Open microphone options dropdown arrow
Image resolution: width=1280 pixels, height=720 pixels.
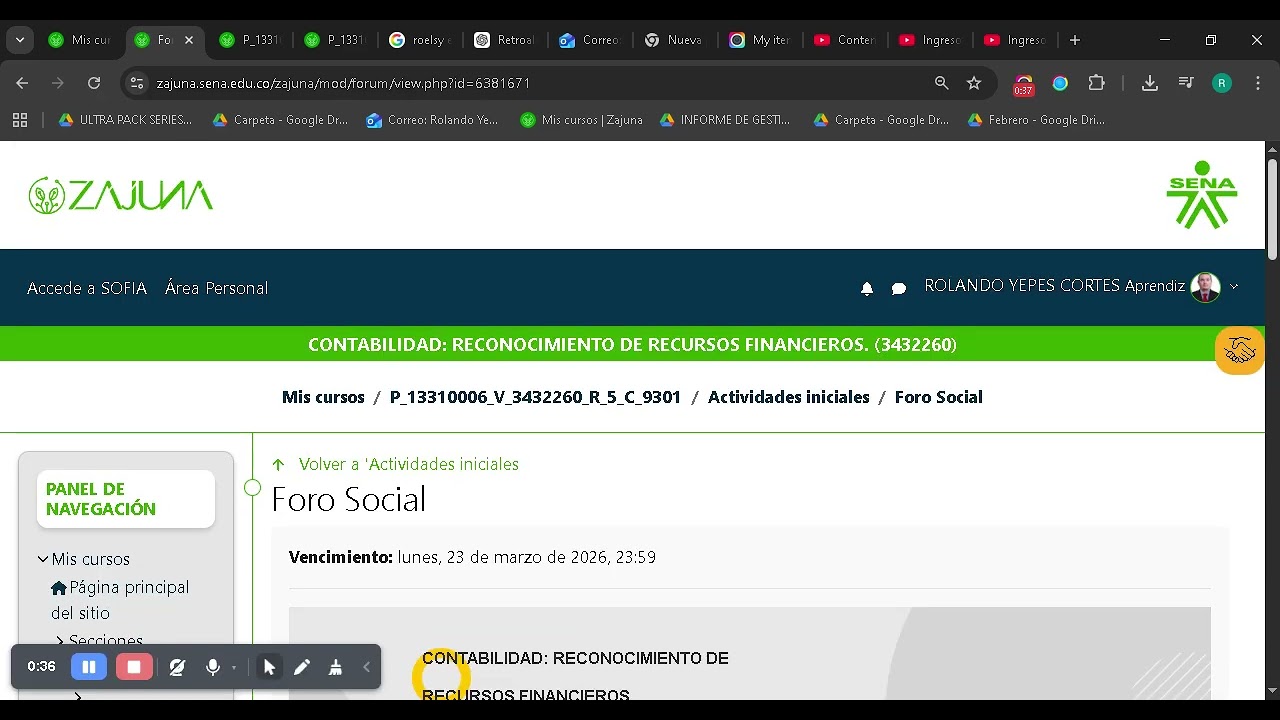click(x=234, y=668)
